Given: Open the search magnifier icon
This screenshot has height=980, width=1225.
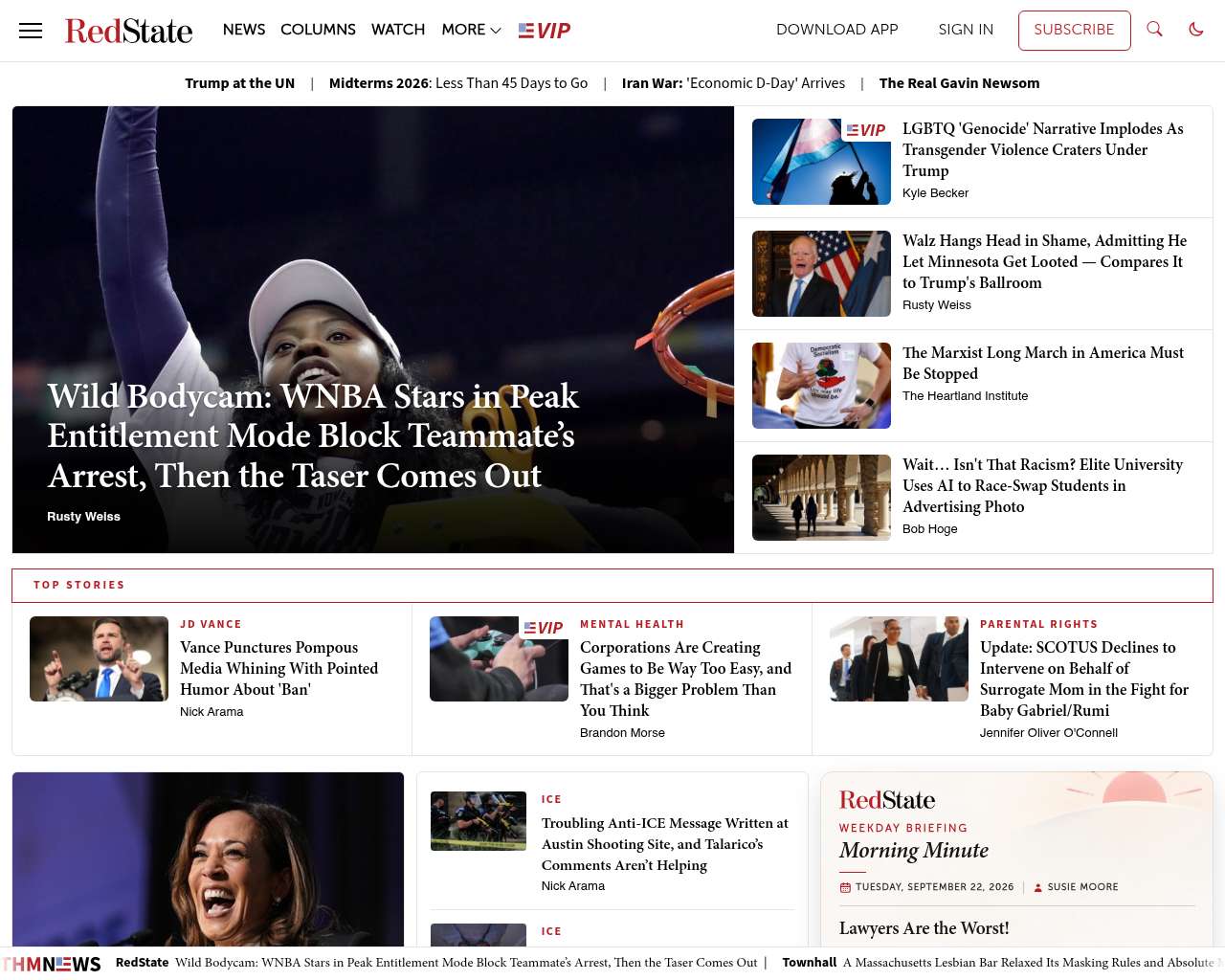Looking at the screenshot, I should click(1154, 30).
